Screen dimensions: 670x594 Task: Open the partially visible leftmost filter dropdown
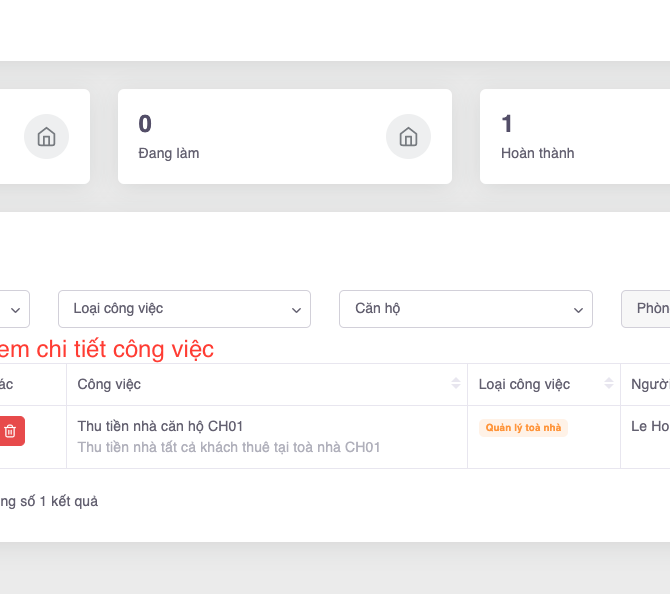[x=15, y=309]
